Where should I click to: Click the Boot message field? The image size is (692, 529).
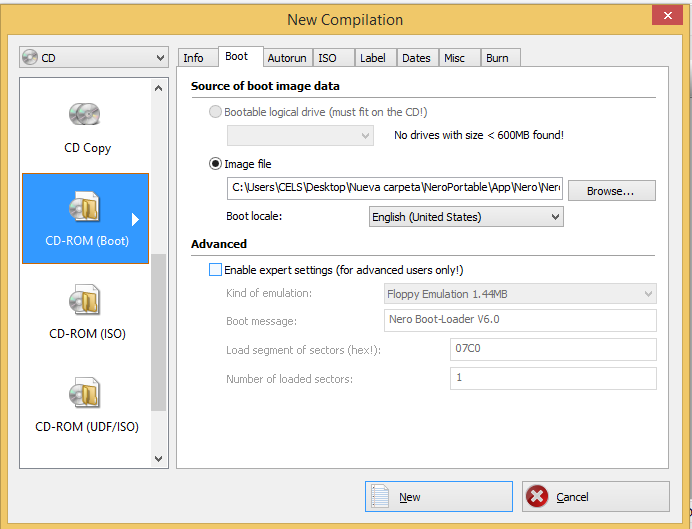point(520,320)
